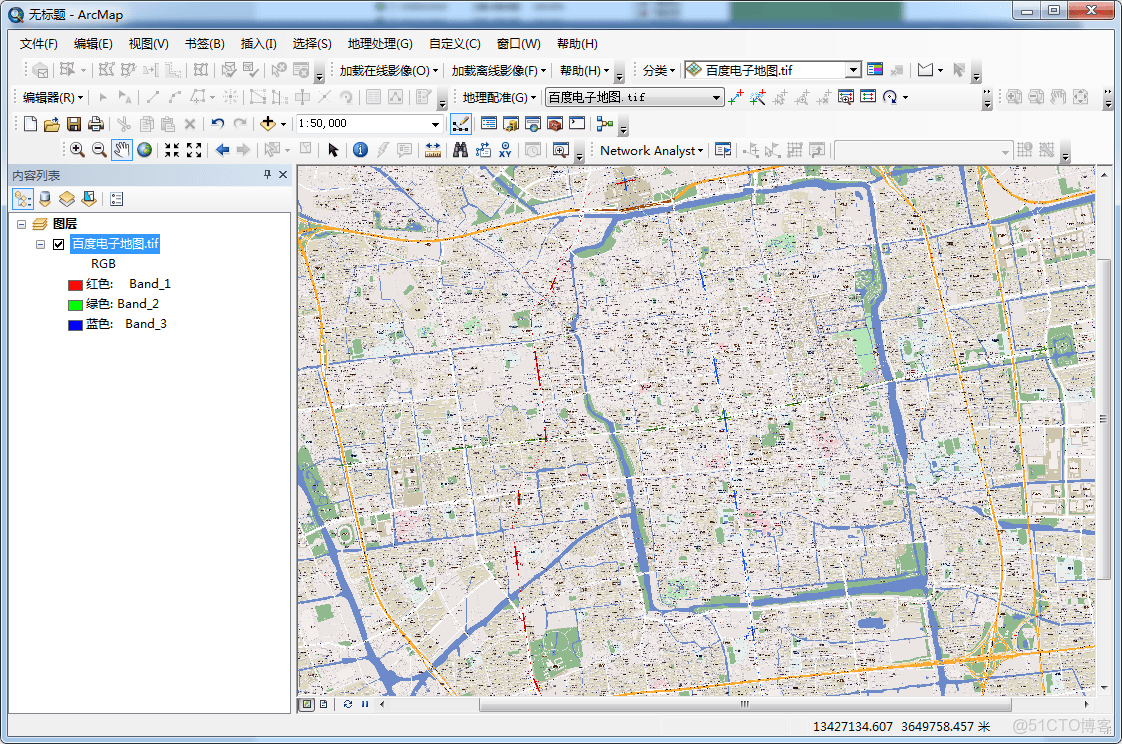This screenshot has width=1122, height=744.
Task: Click the pin on 内容列表 panel
Action: pyautogui.click(x=268, y=174)
